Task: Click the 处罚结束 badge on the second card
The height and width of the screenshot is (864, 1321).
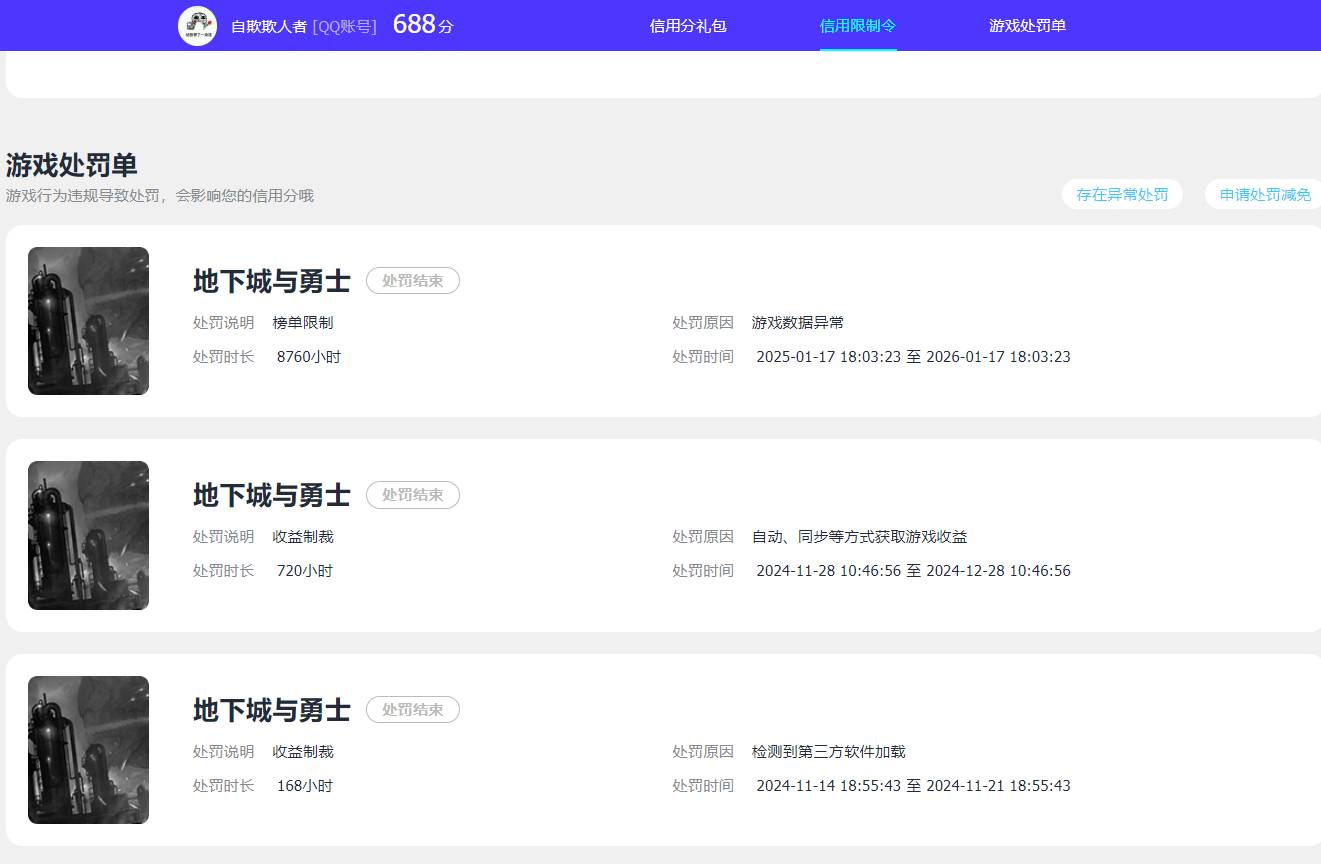Action: pyautogui.click(x=412, y=495)
